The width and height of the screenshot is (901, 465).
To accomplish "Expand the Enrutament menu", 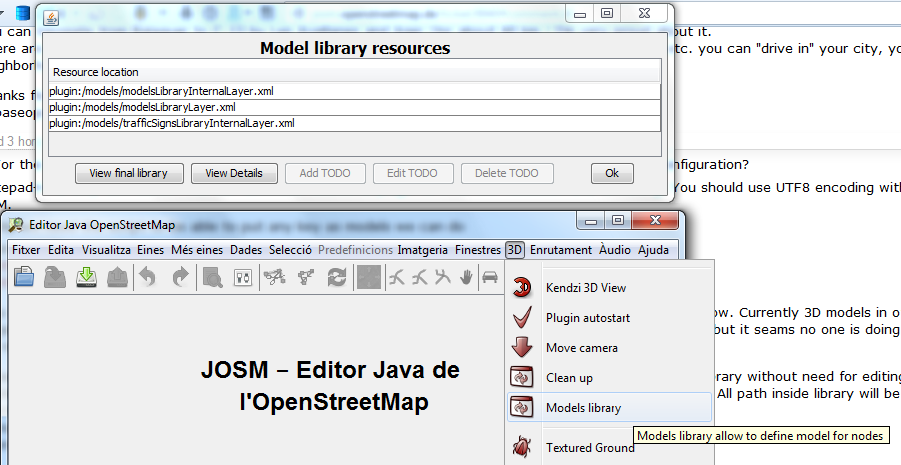I will pyautogui.click(x=561, y=250).
